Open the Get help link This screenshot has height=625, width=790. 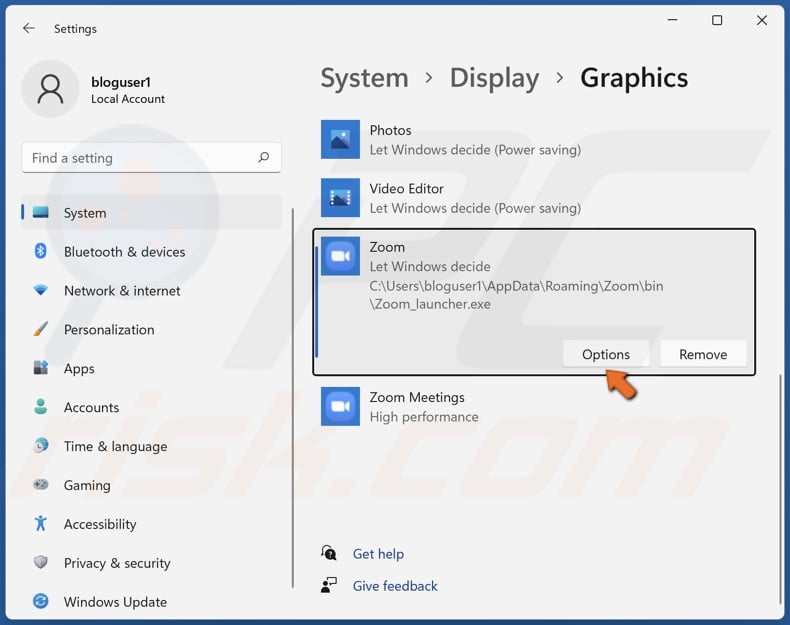coord(378,553)
